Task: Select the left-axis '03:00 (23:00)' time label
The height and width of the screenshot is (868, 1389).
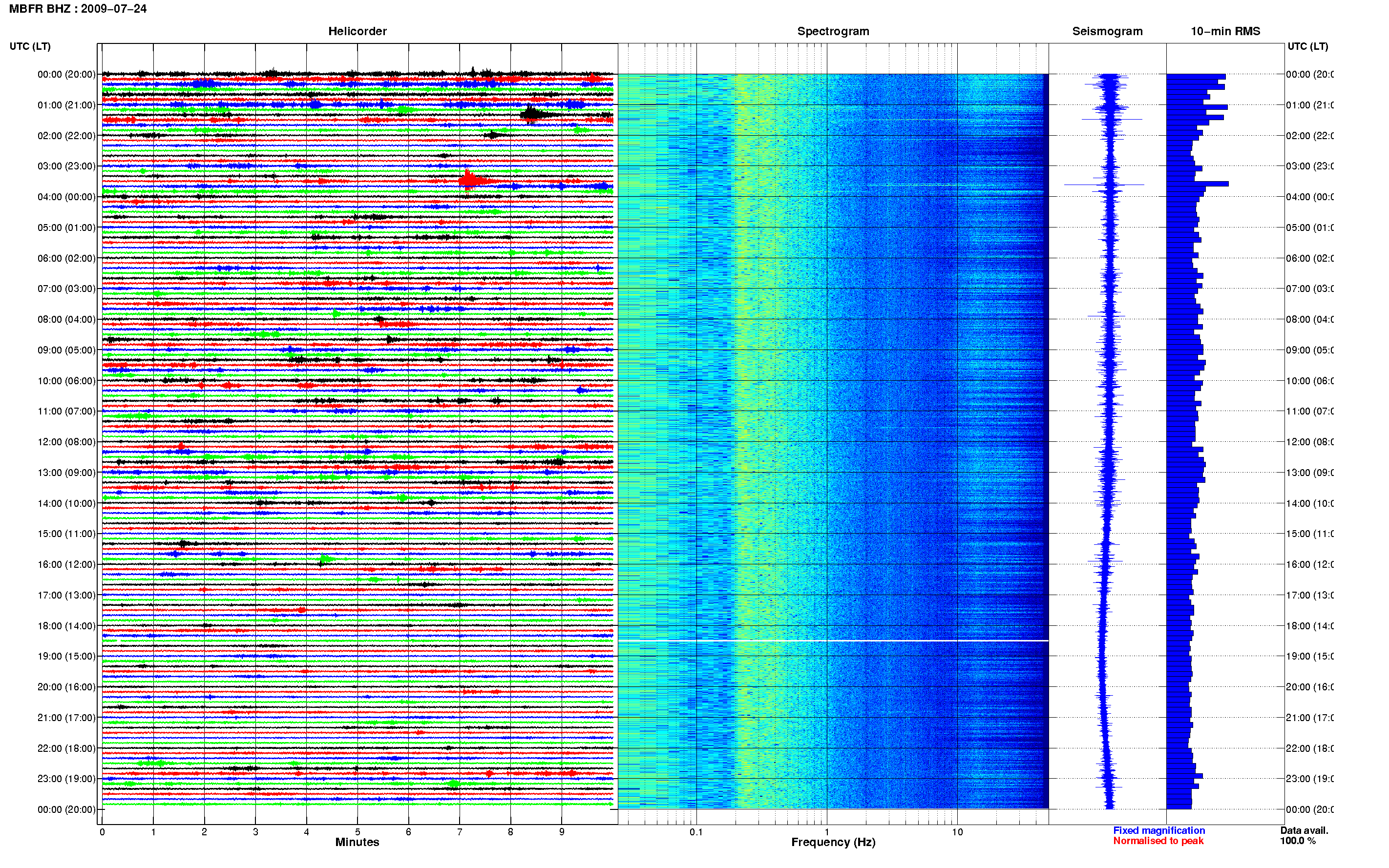Action: pyautogui.click(x=66, y=166)
